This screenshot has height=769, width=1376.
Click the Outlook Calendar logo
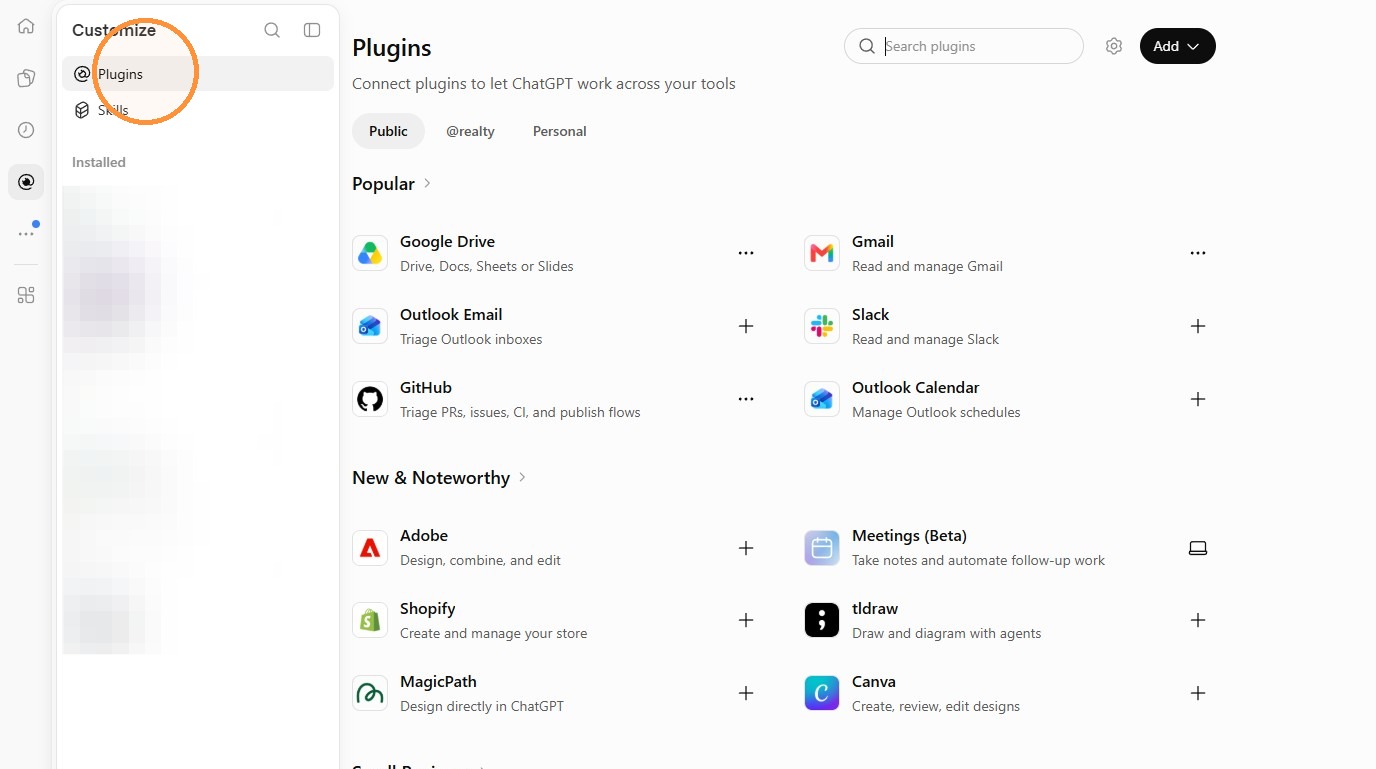822,399
